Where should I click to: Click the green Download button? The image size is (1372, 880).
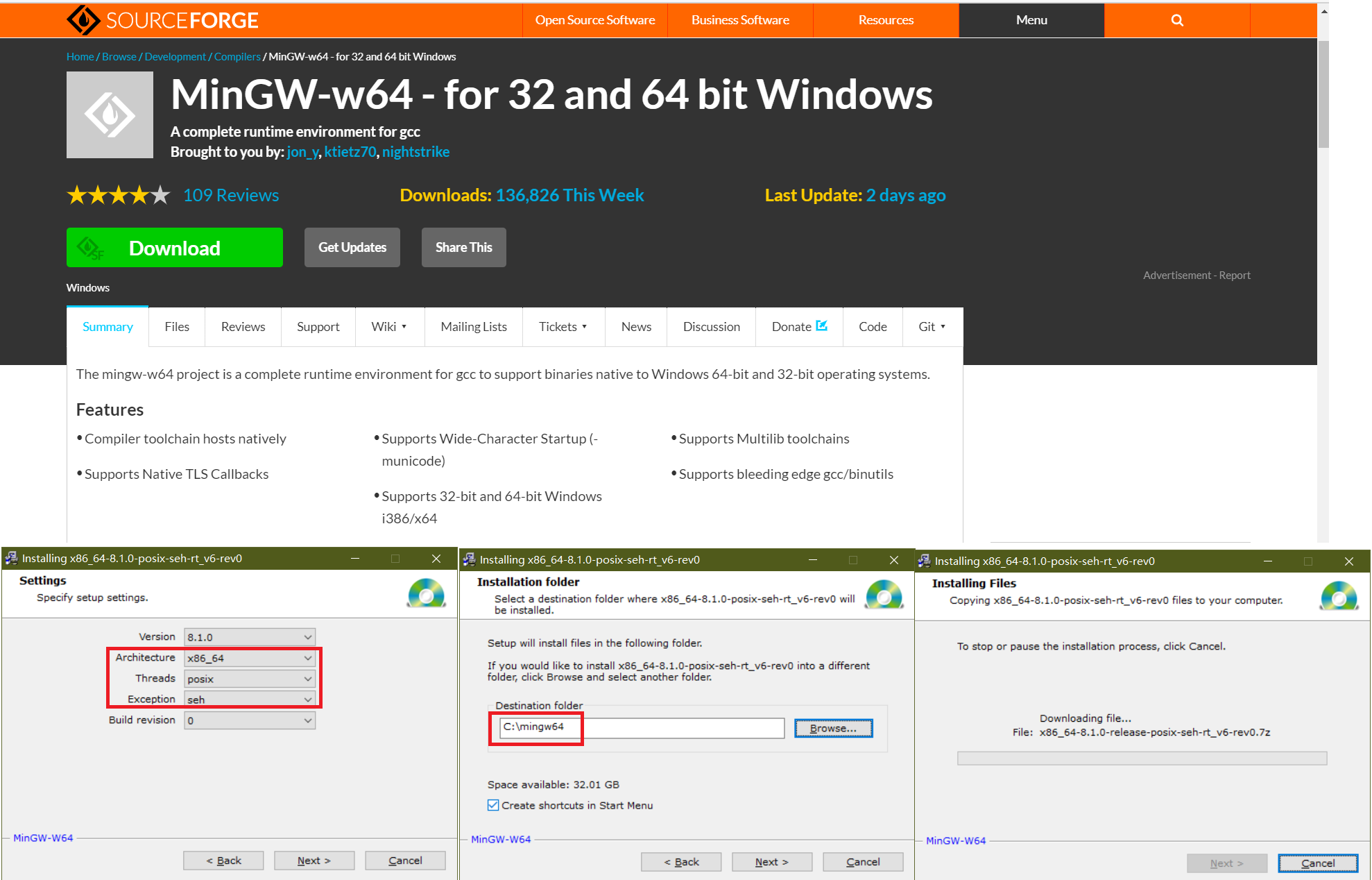175,247
